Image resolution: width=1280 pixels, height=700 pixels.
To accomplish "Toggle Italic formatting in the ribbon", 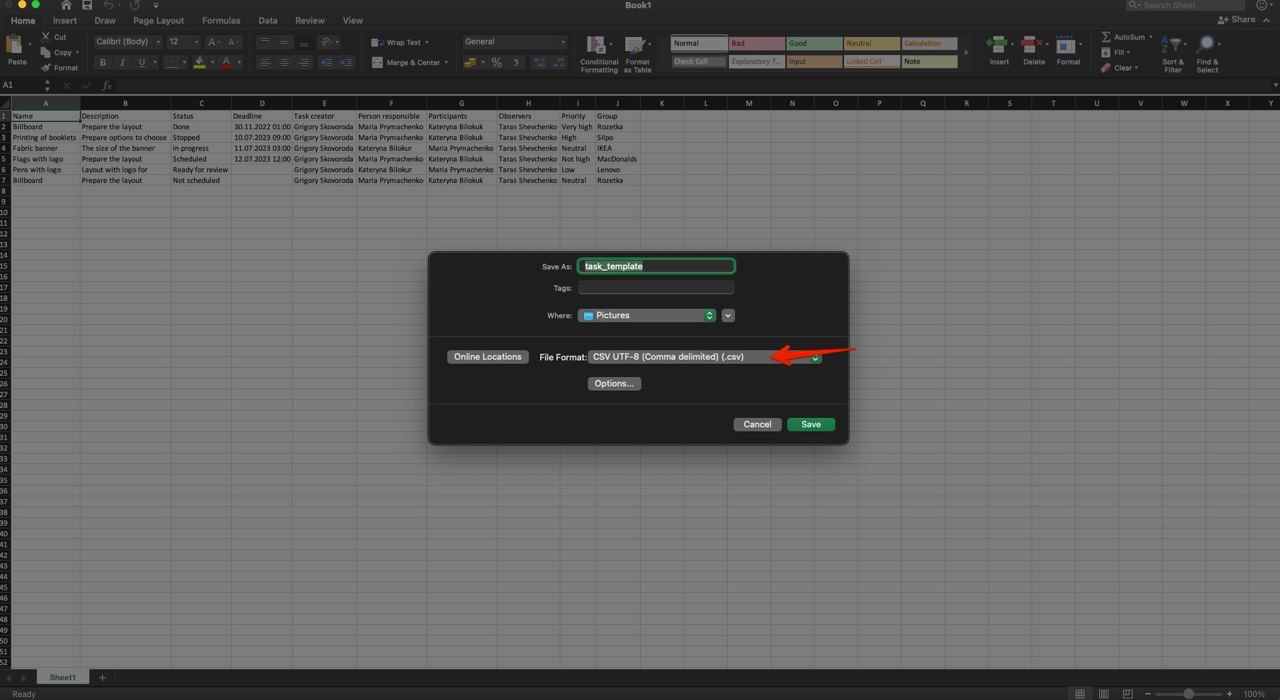I will tap(122, 62).
